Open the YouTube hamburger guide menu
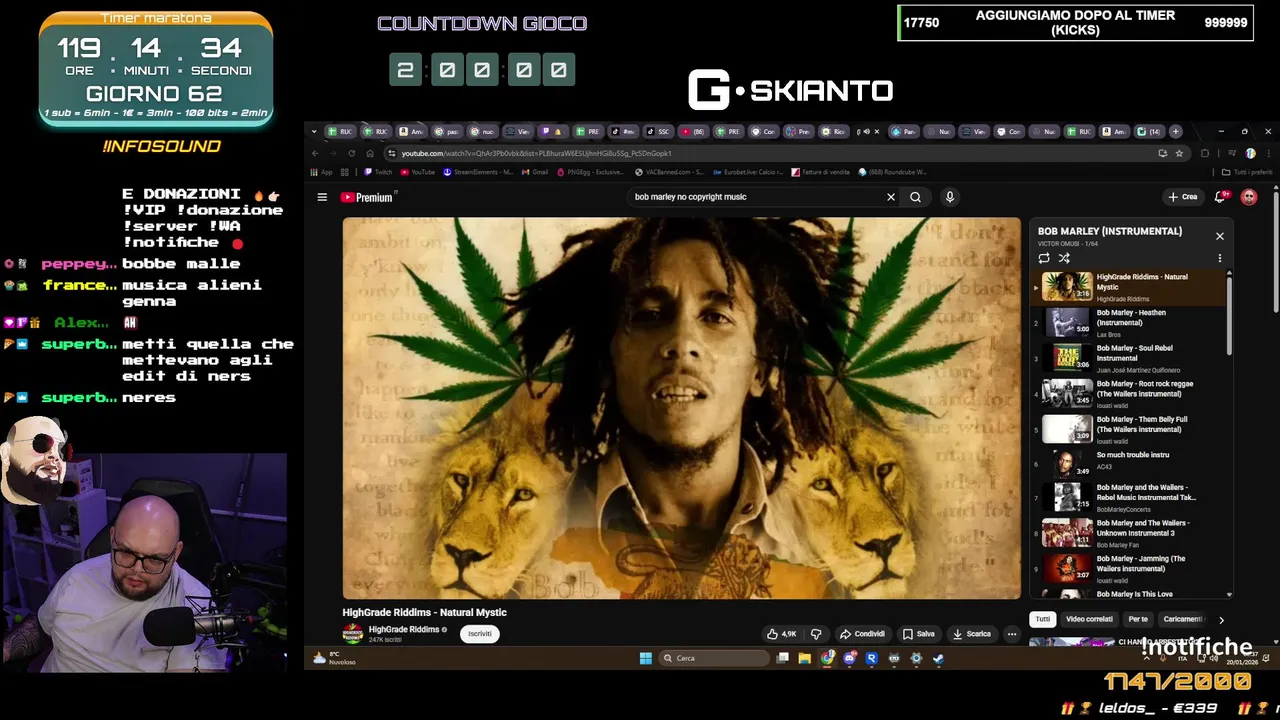Viewport: 1280px width, 720px height. point(322,197)
